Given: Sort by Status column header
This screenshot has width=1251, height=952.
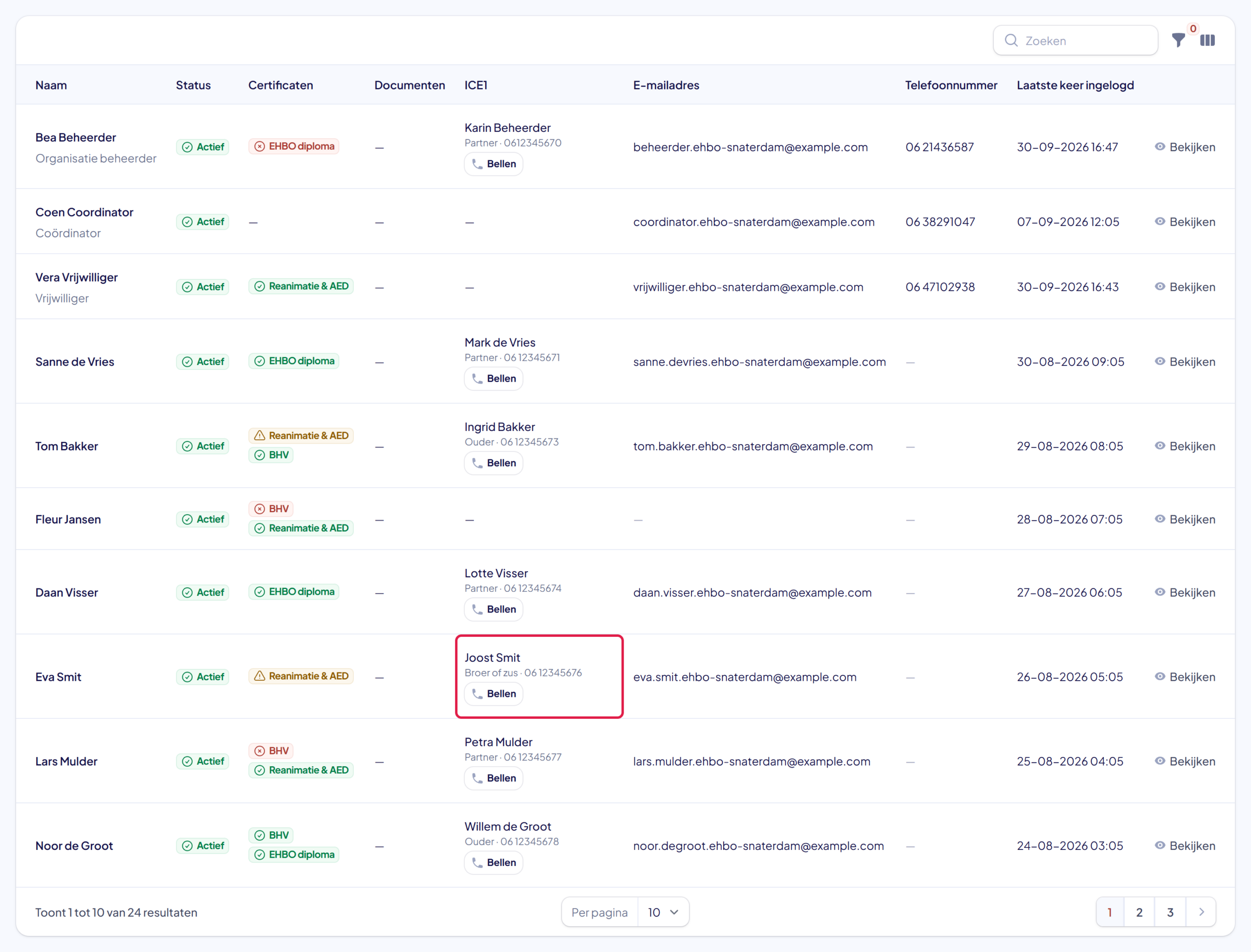Looking at the screenshot, I should pos(193,85).
